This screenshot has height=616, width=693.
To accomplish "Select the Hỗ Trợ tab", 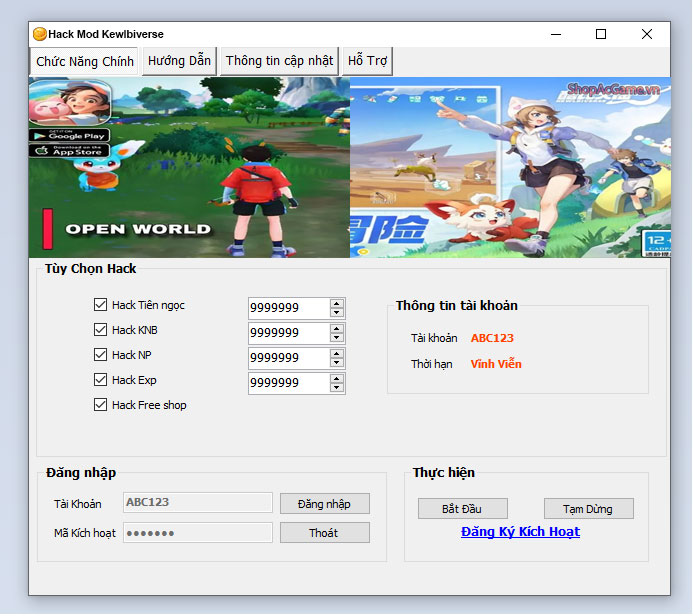I will tap(367, 61).
